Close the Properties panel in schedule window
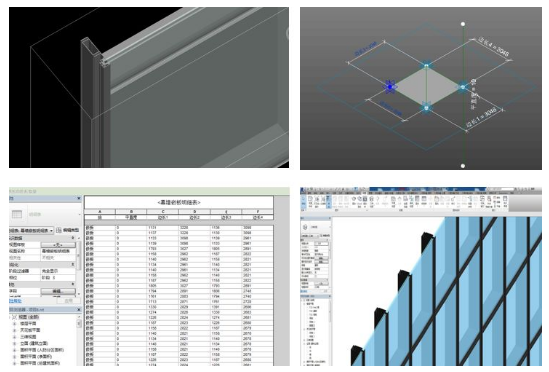 pyautogui.click(x=78, y=199)
